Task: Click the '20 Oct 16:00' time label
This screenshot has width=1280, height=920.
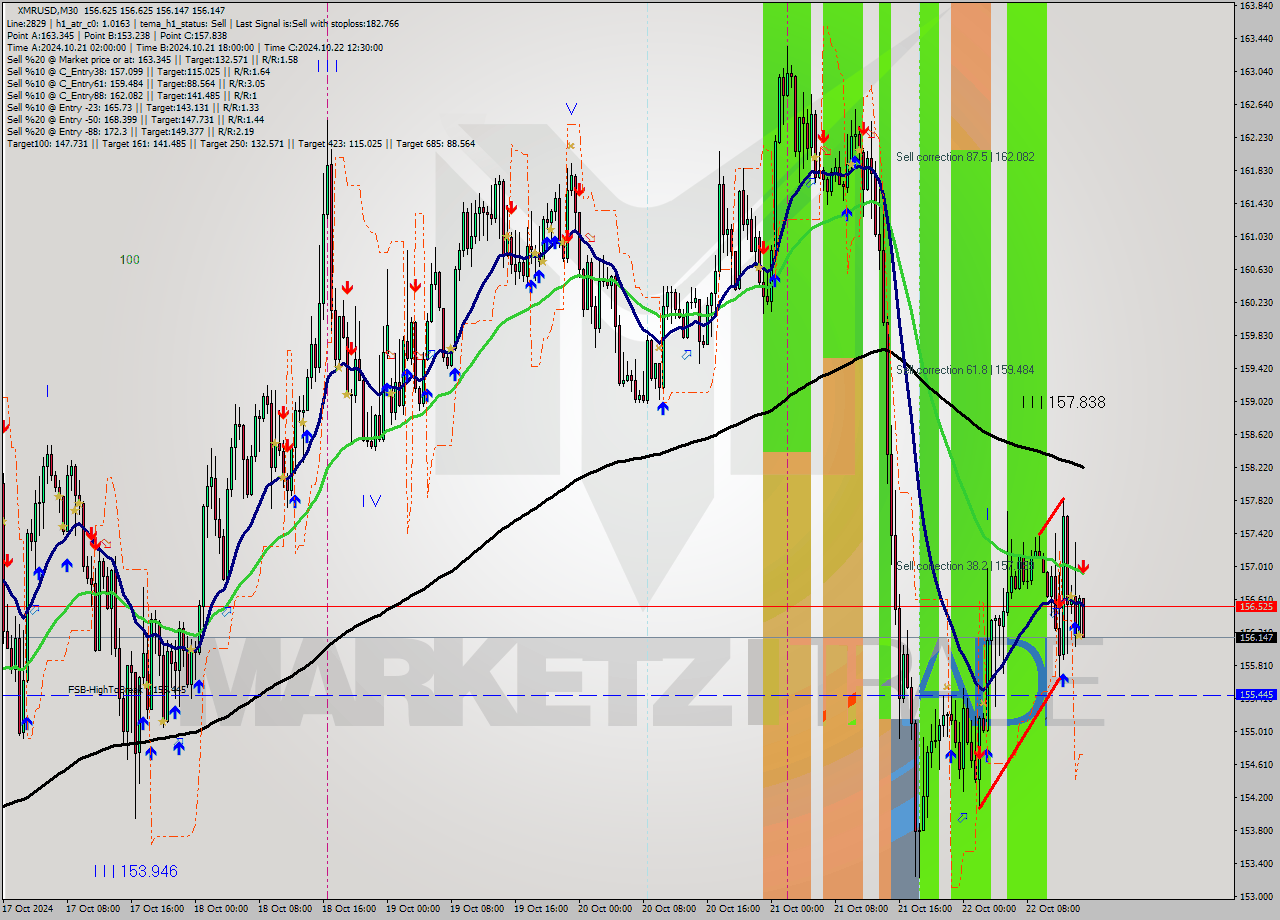Action: (733, 909)
